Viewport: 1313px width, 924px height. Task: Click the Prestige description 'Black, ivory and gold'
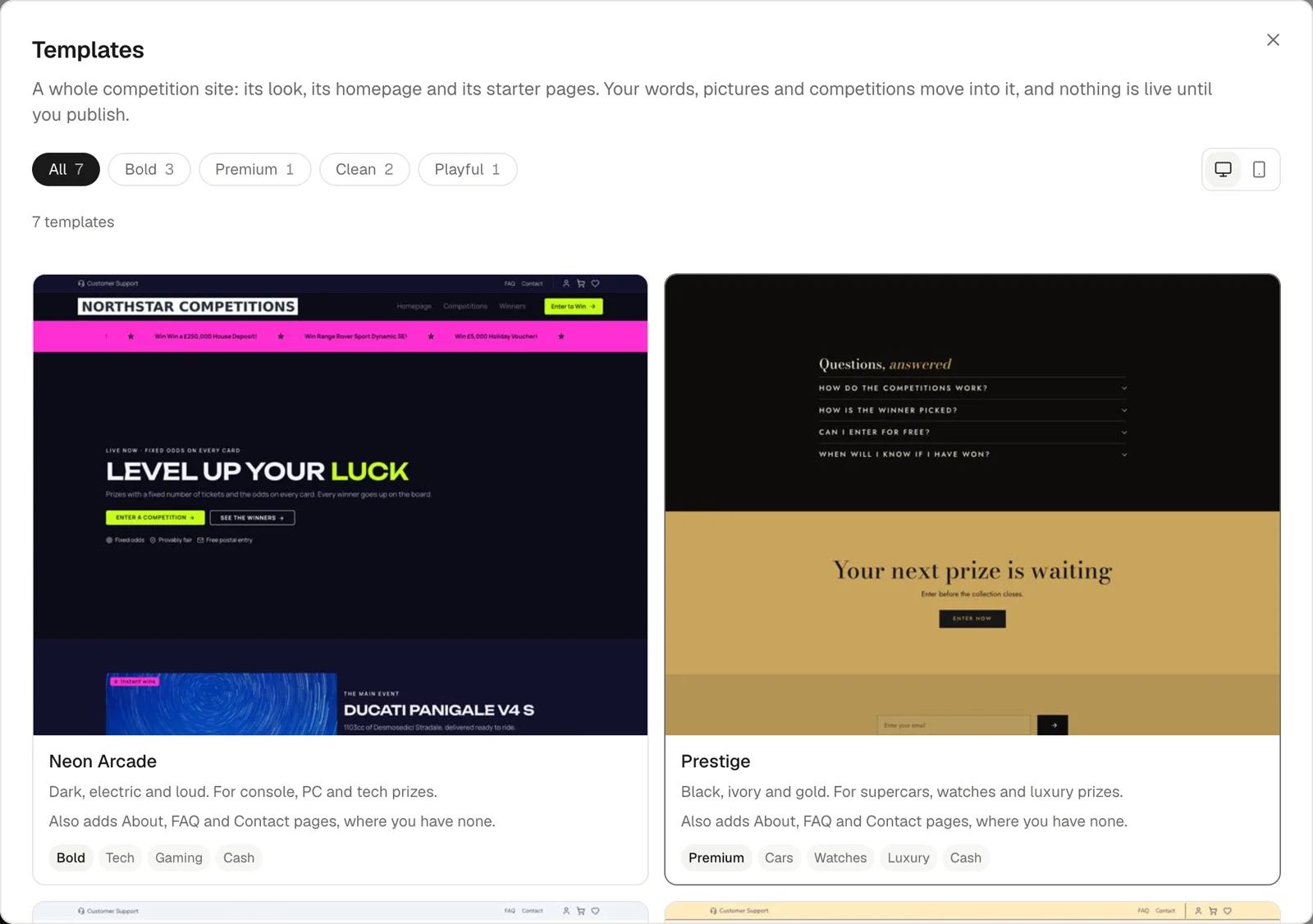pyautogui.click(x=902, y=792)
